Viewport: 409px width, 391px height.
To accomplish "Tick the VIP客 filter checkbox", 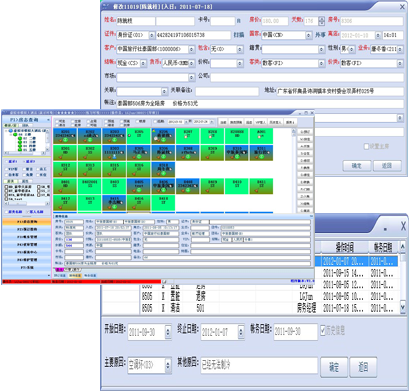I will [6, 169].
